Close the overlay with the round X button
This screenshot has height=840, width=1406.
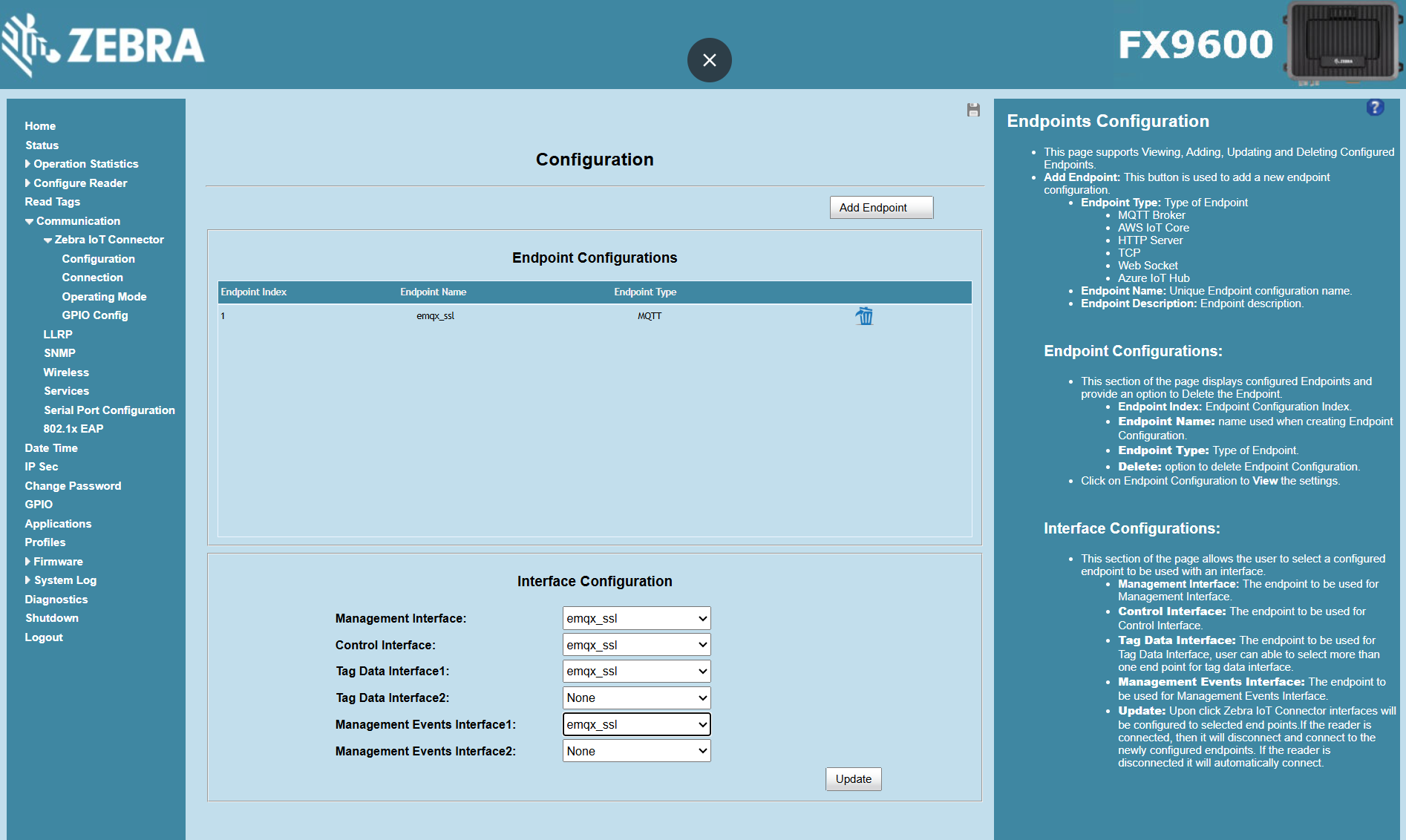(x=710, y=60)
